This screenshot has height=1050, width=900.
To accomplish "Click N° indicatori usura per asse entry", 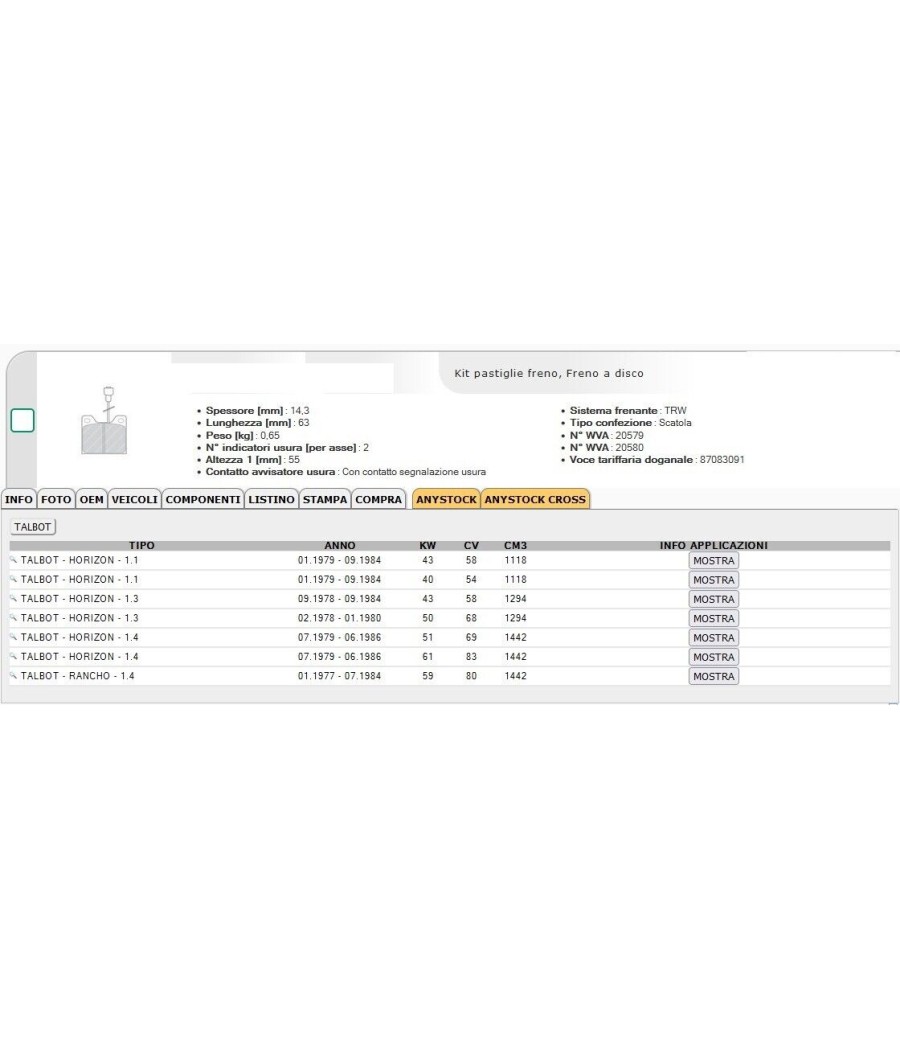I will 287,447.
